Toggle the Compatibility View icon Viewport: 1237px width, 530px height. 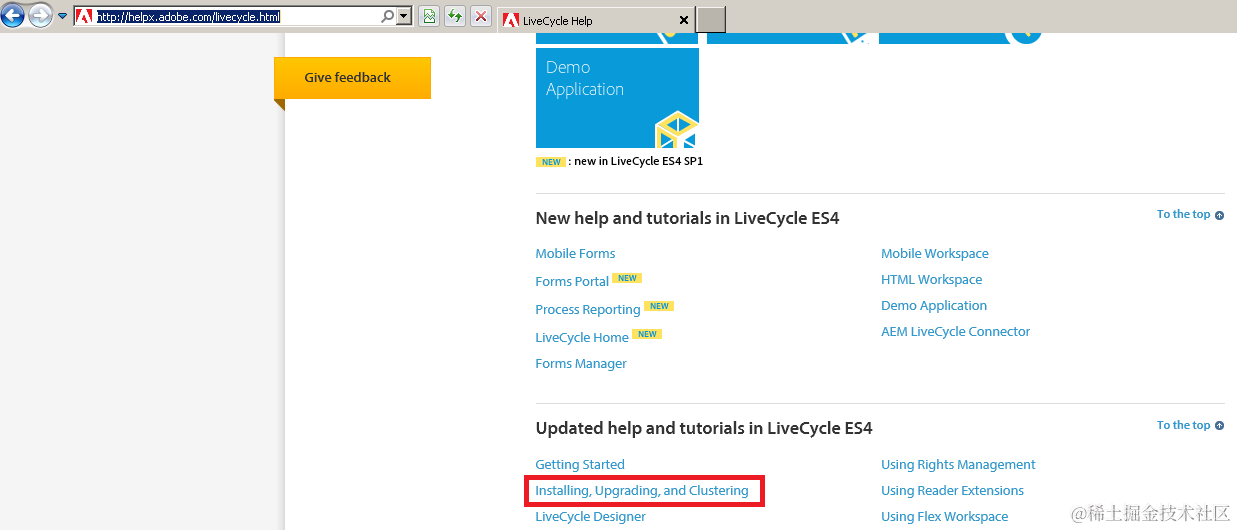pyautogui.click(x=429, y=16)
